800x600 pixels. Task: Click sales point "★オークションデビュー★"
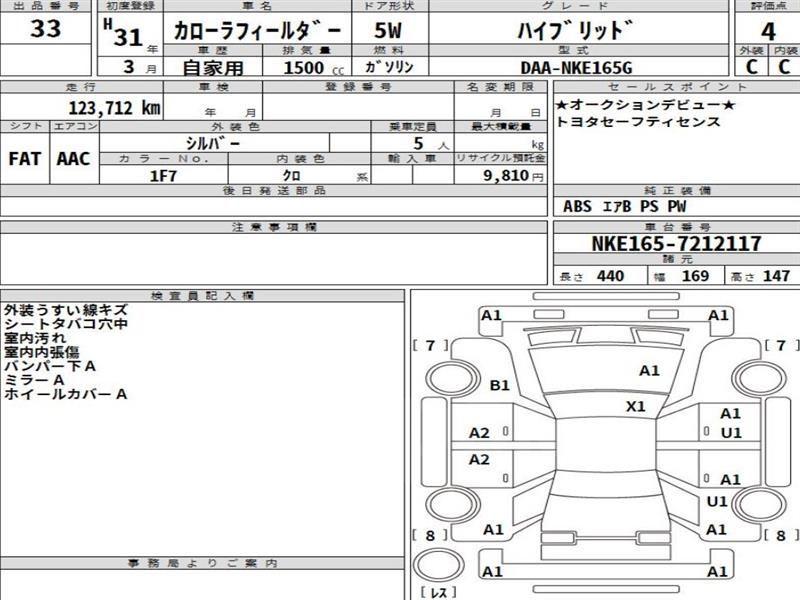[645, 105]
